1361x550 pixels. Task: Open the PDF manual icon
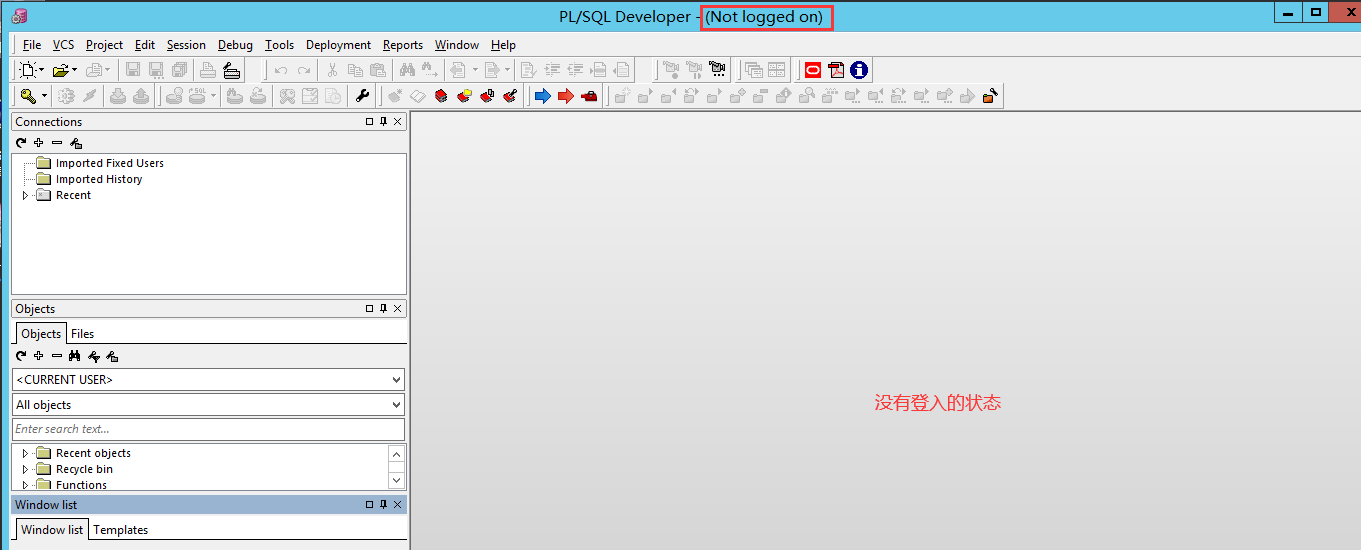point(836,70)
